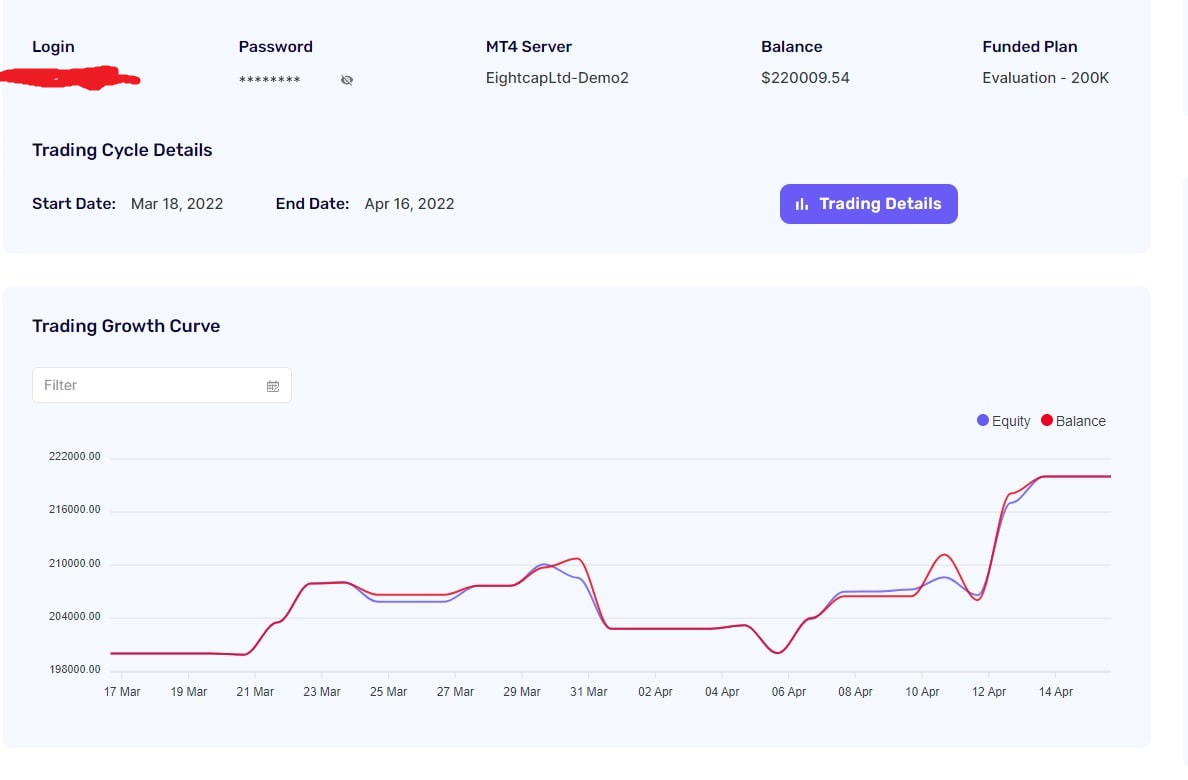This screenshot has width=1188, height=780.
Task: Open the Trading Details button
Action: pos(868,204)
